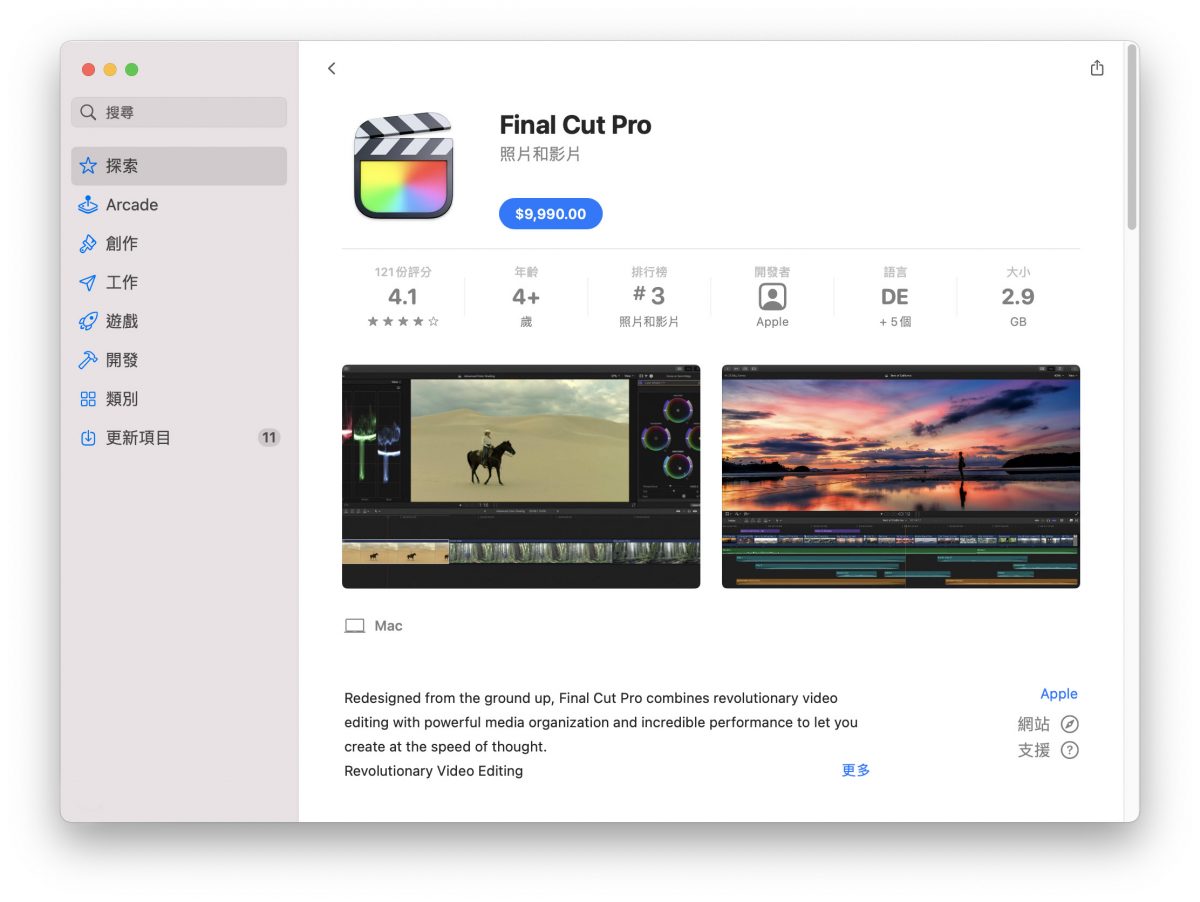Click 'Revolutionary Video Editing' text
This screenshot has height=902, width=1200.
pyautogui.click(x=433, y=771)
